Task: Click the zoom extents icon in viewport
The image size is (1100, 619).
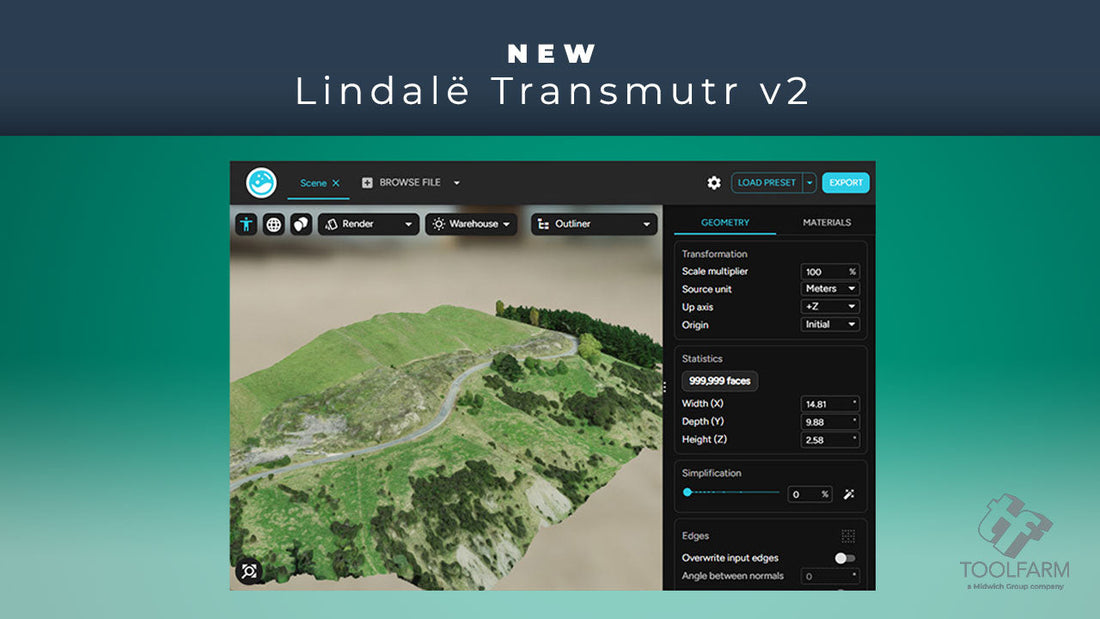Action: (x=248, y=571)
